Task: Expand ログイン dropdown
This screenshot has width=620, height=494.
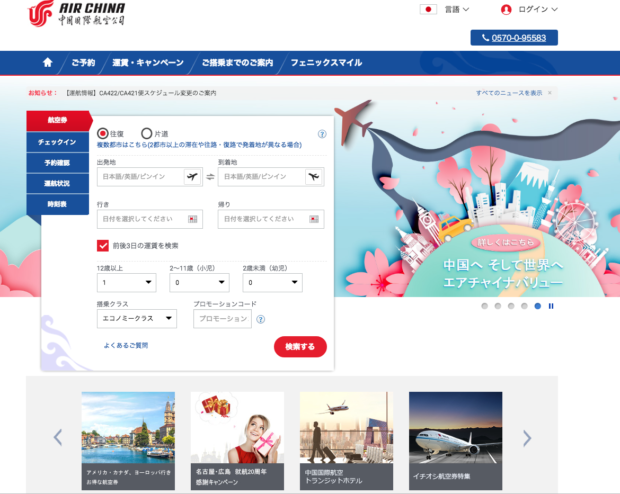Action: (538, 9)
